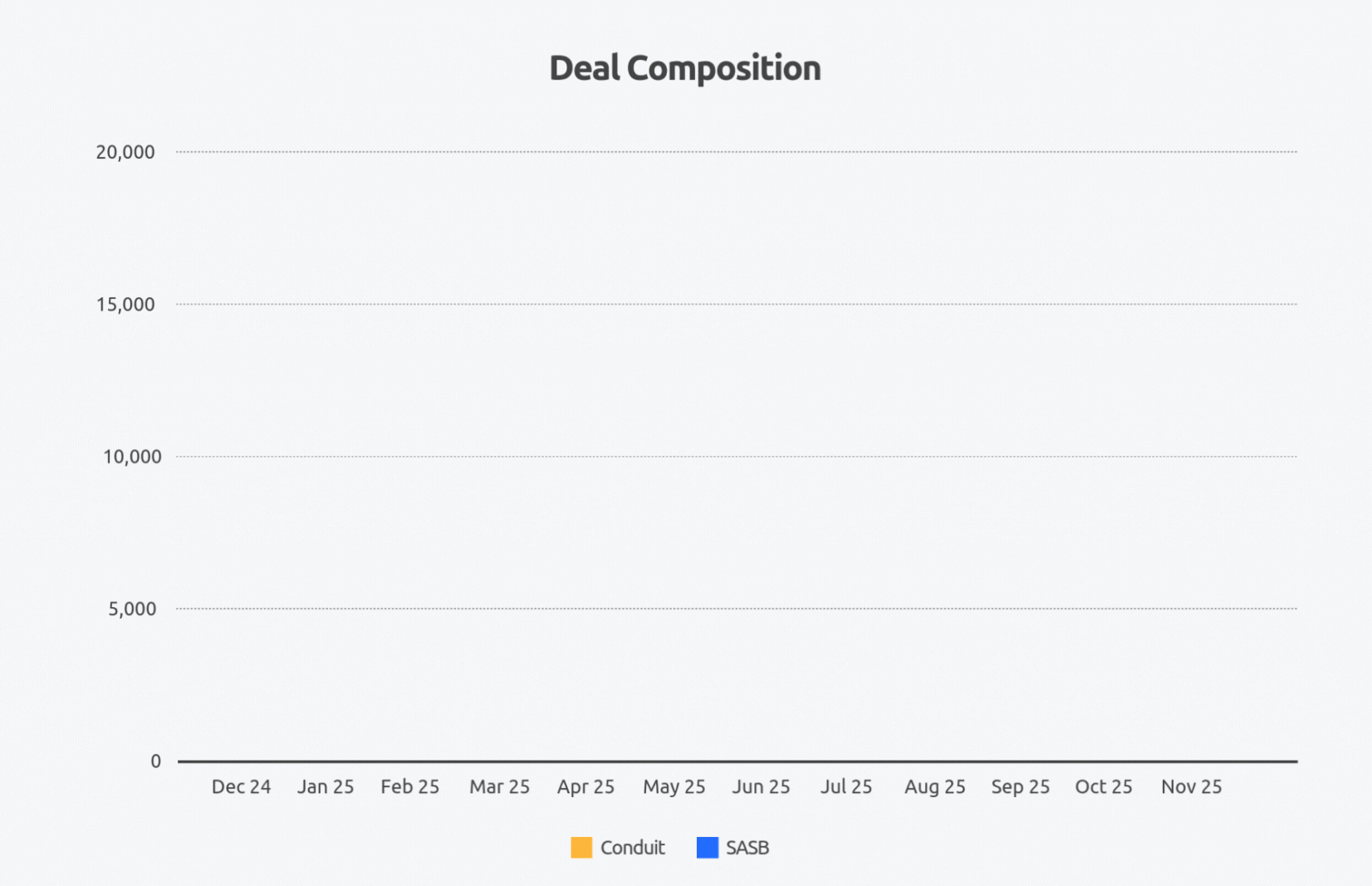Toggle the Conduit series legend label
1372x886 pixels.
tap(632, 848)
